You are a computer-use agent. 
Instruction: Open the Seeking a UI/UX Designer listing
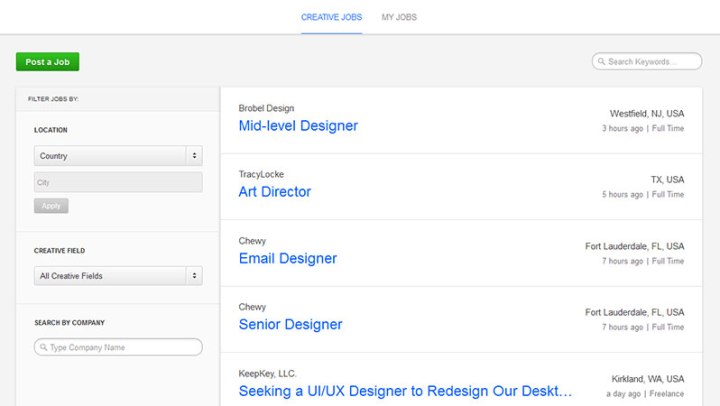click(x=405, y=391)
